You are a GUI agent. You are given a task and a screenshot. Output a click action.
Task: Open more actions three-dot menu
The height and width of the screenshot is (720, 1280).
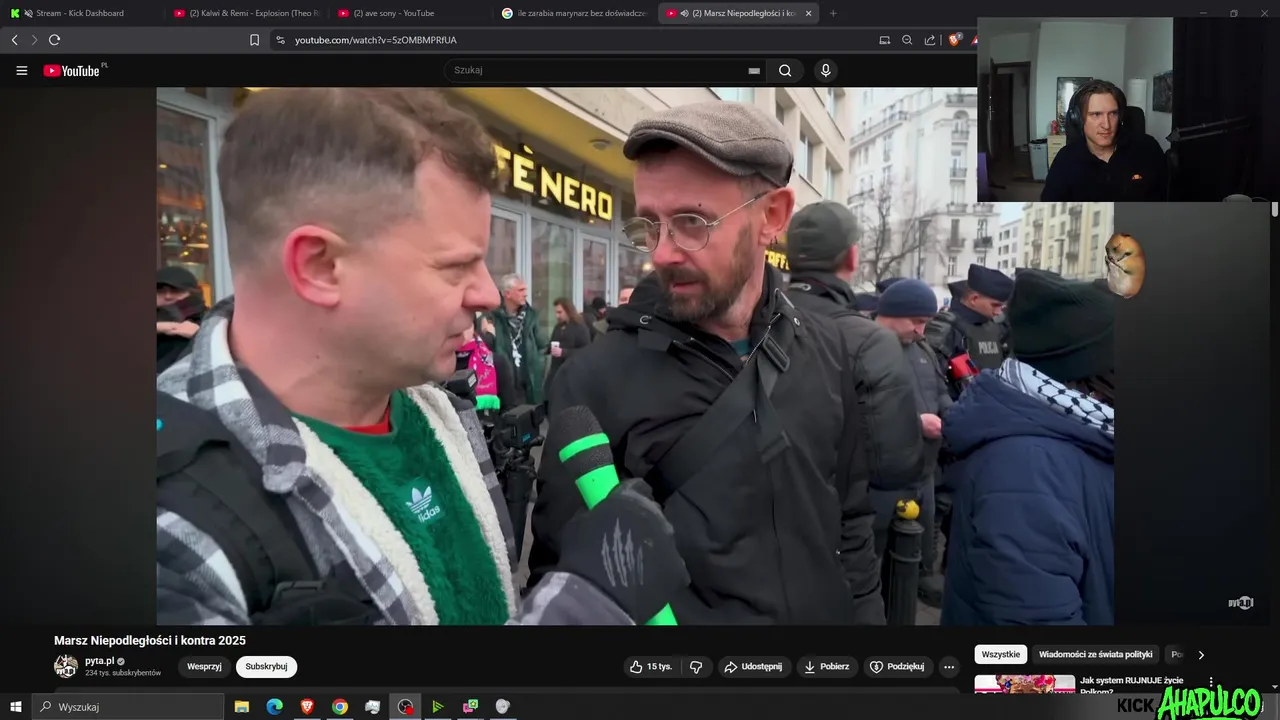pos(949,667)
